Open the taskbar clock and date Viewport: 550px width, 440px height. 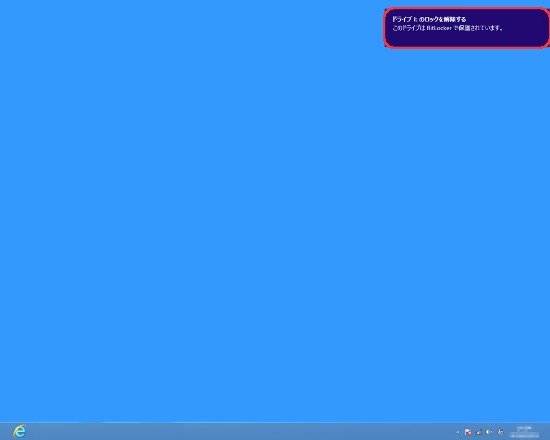[524, 432]
